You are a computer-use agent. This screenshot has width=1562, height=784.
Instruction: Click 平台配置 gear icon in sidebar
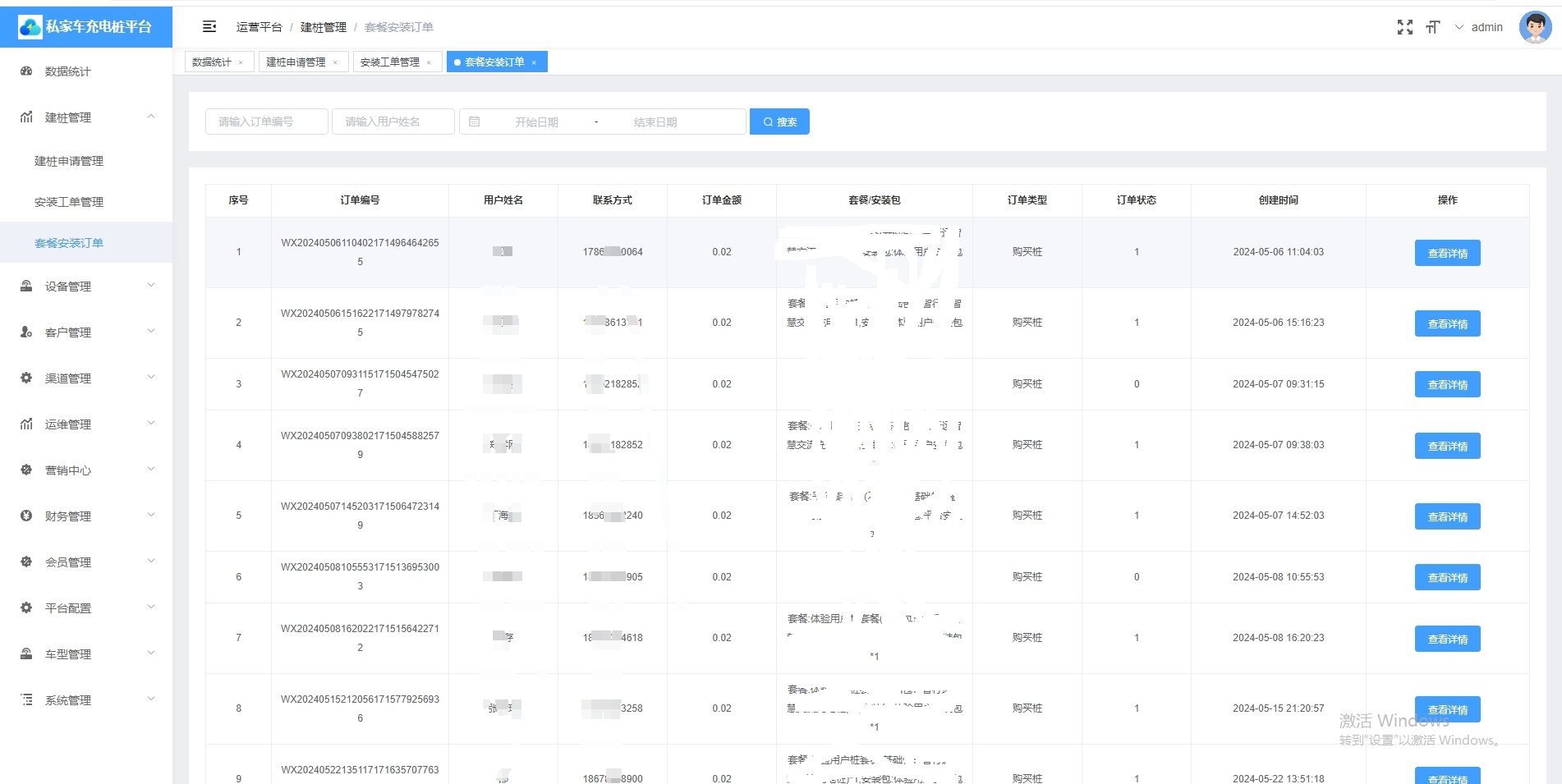26,608
